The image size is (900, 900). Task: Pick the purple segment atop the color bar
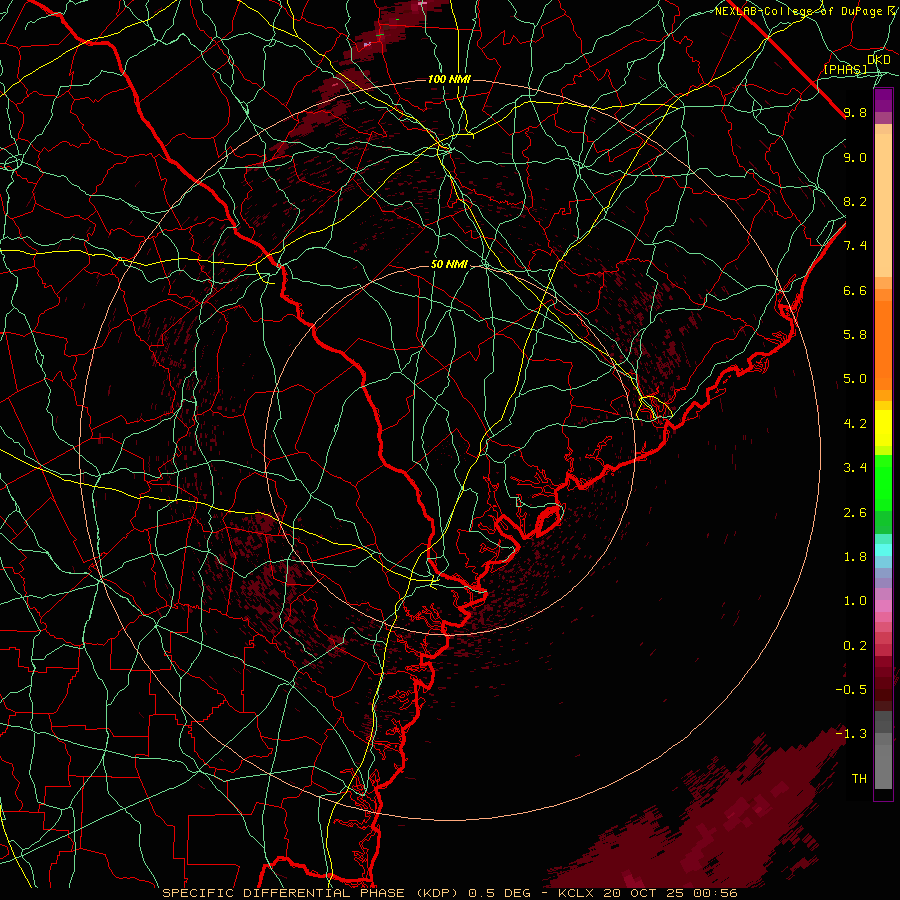[883, 101]
